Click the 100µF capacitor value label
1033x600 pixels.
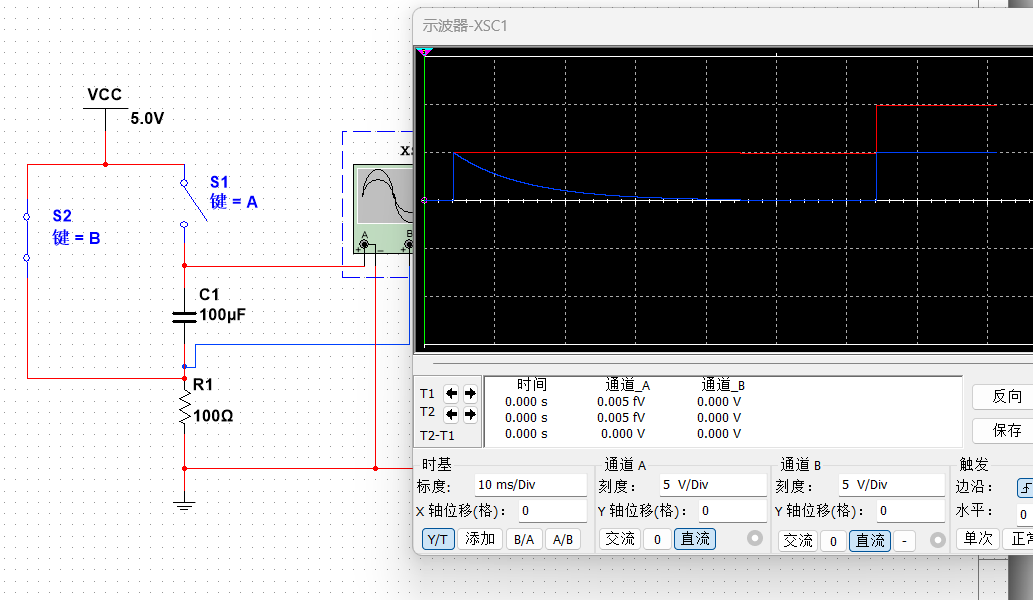click(223, 315)
